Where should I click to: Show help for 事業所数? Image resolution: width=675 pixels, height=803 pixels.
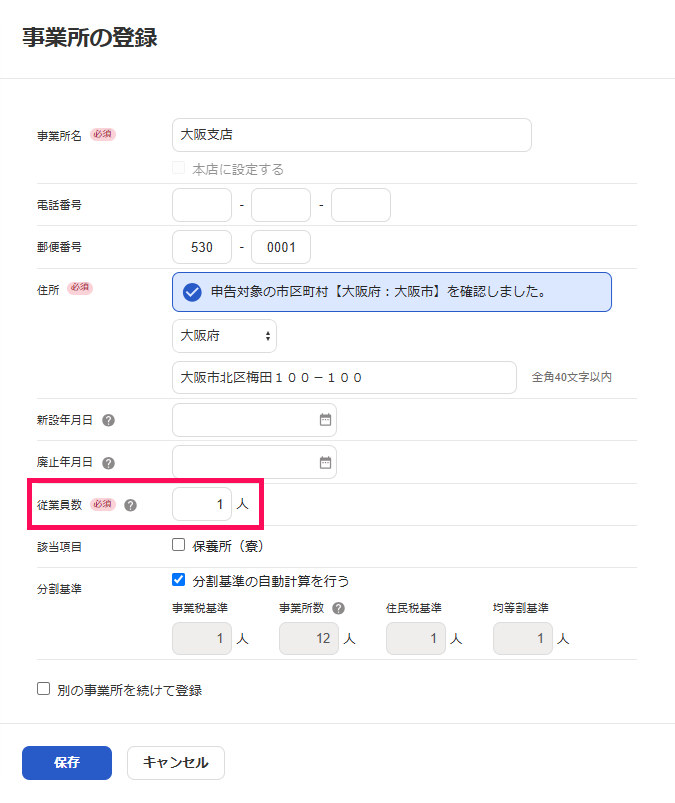(338, 608)
